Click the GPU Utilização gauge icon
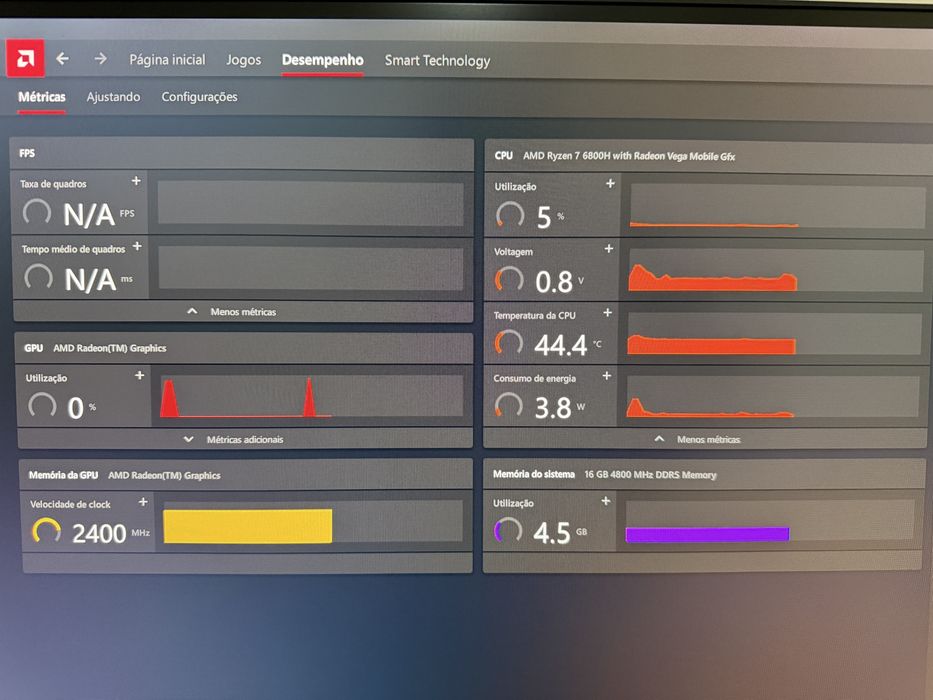 pos(43,406)
